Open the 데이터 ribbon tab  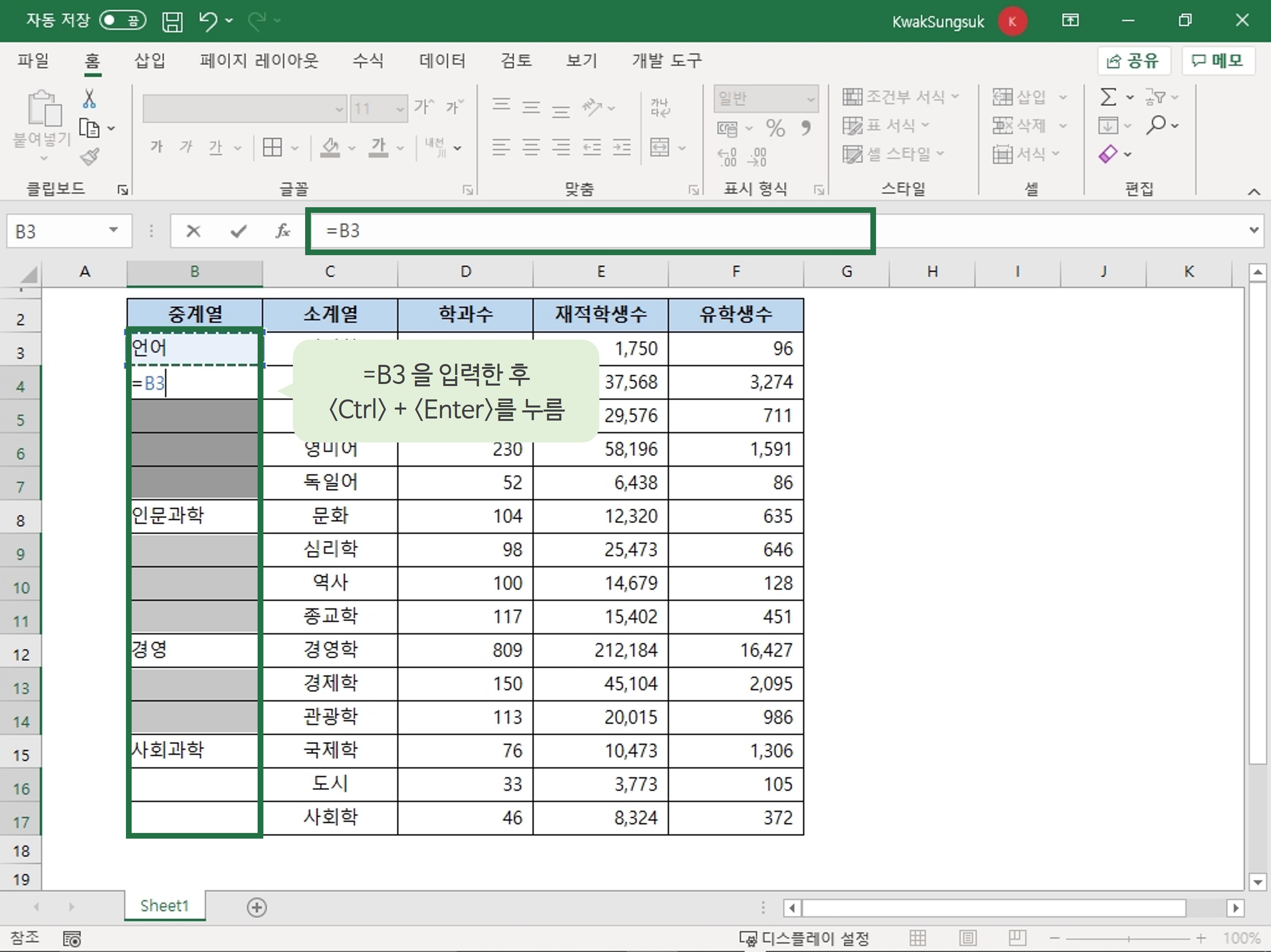coord(442,60)
